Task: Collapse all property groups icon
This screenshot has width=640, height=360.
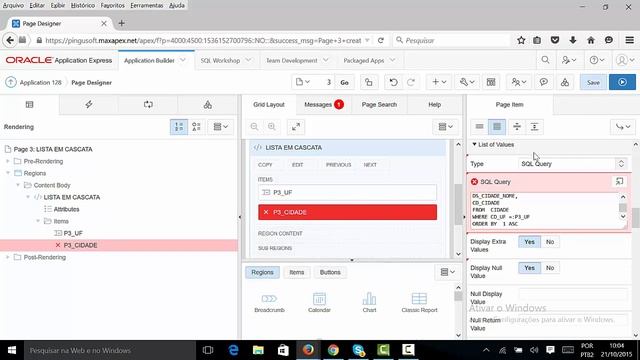Action: [x=517, y=127]
